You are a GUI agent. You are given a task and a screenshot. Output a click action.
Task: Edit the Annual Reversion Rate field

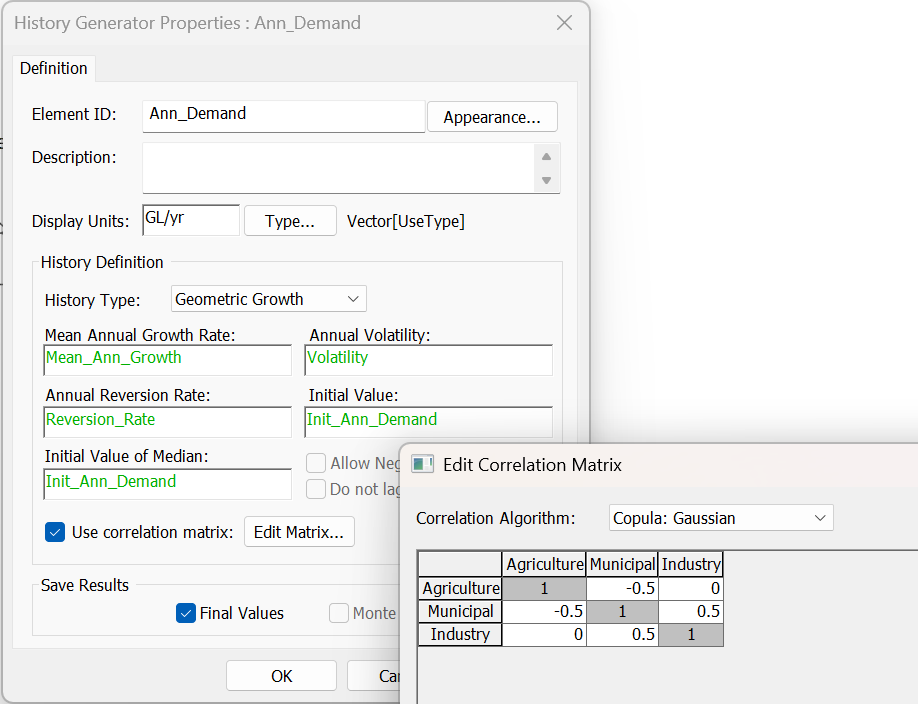coord(167,422)
